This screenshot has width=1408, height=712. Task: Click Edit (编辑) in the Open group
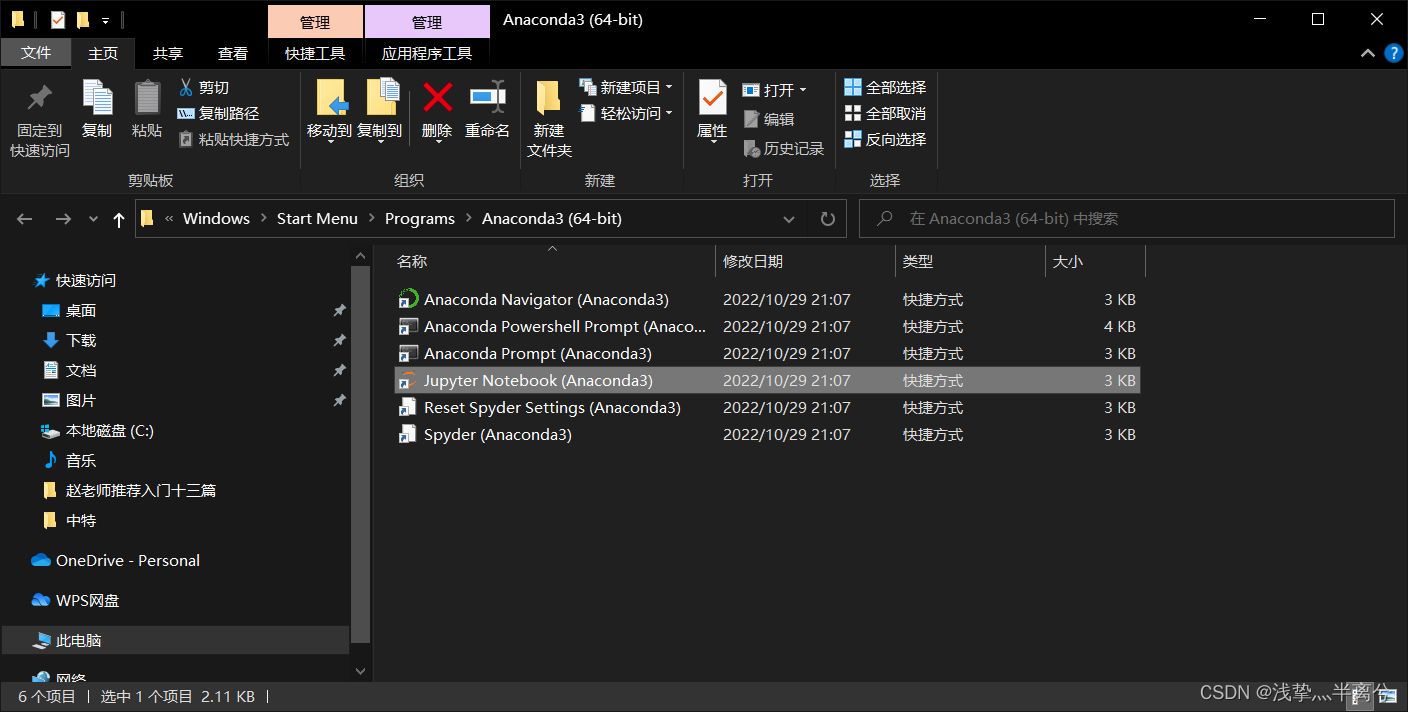point(769,119)
